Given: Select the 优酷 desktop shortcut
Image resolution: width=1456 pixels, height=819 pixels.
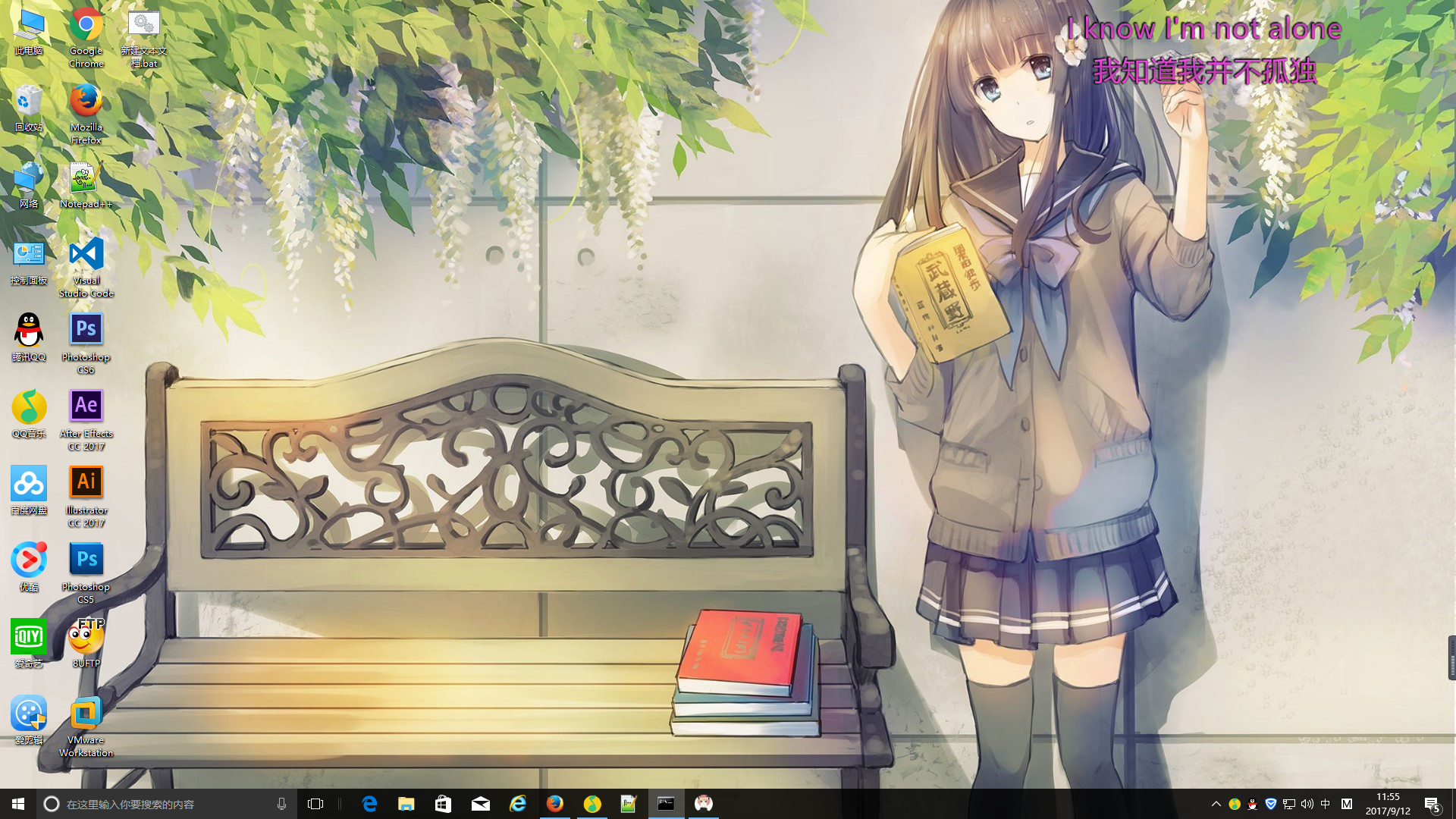Looking at the screenshot, I should coord(29,568).
